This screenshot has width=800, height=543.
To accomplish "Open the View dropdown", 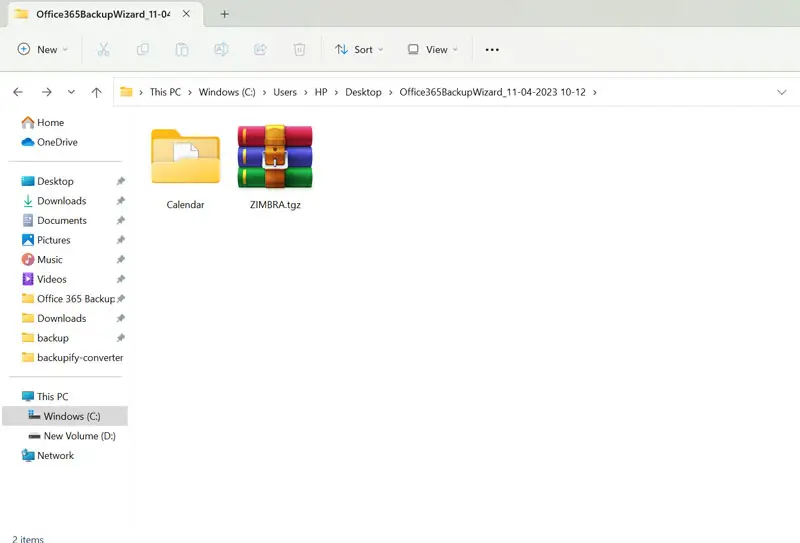I will point(433,50).
